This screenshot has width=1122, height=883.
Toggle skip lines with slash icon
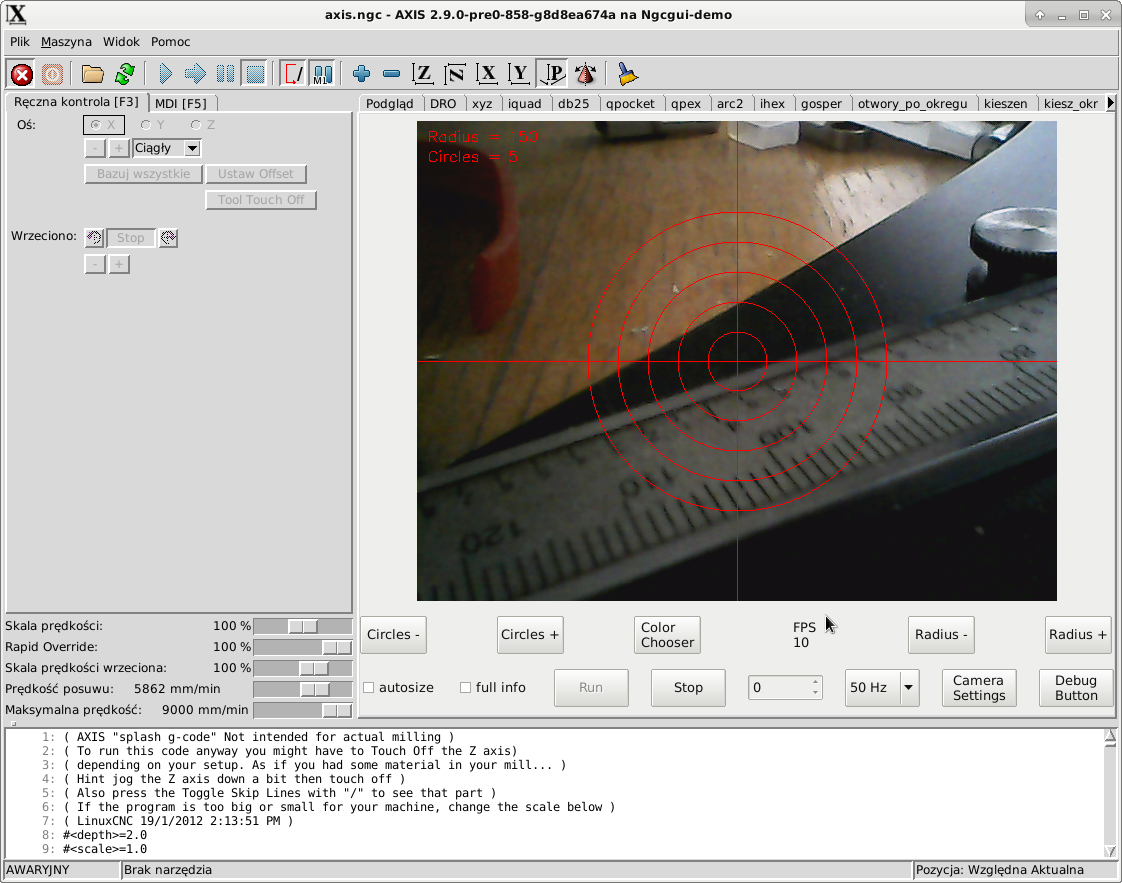tap(293, 74)
